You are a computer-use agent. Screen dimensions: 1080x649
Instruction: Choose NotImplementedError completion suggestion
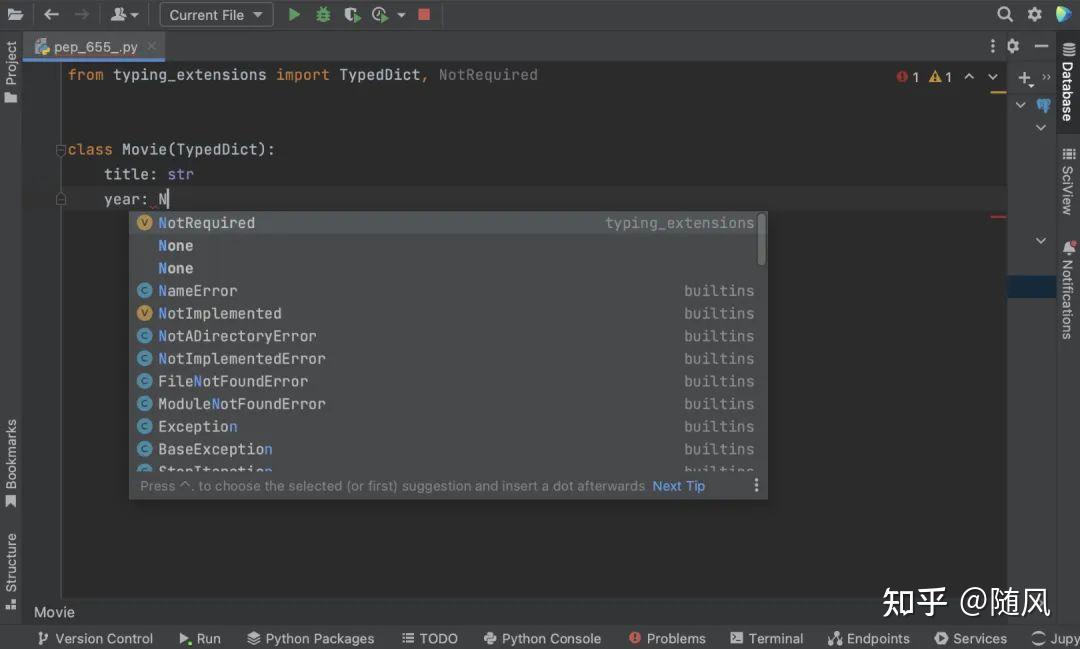[445, 359]
